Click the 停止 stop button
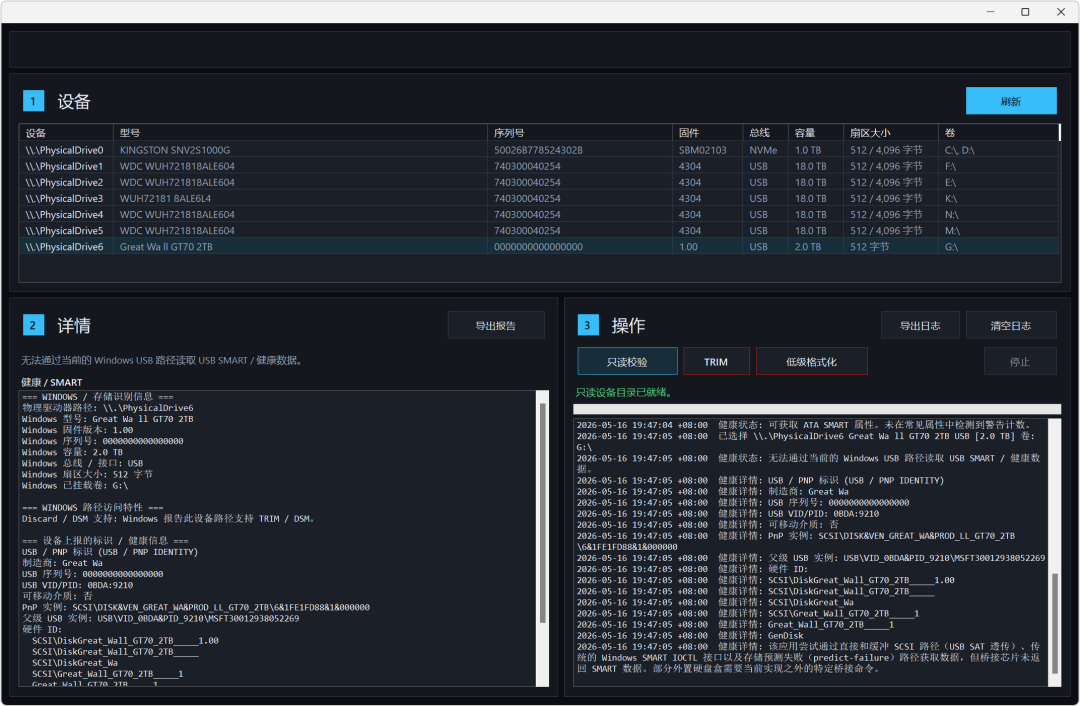This screenshot has width=1080, height=706. click(1019, 362)
